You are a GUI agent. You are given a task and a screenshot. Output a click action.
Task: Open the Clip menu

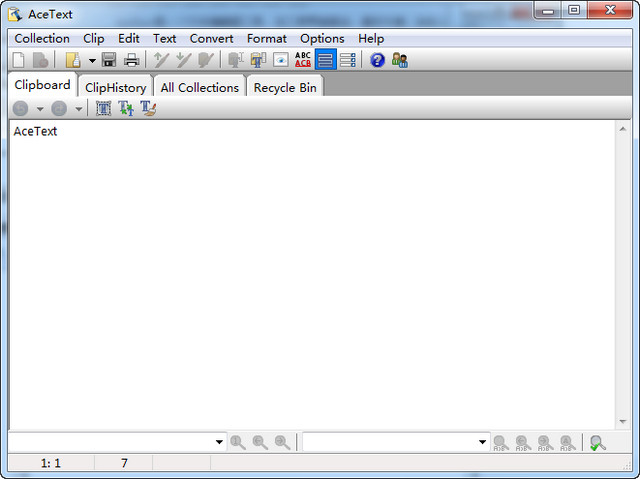[94, 38]
